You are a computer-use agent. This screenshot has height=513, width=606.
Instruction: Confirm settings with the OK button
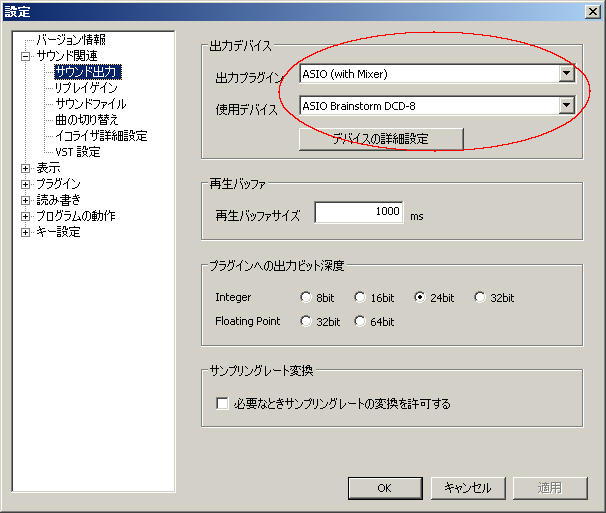coord(385,488)
